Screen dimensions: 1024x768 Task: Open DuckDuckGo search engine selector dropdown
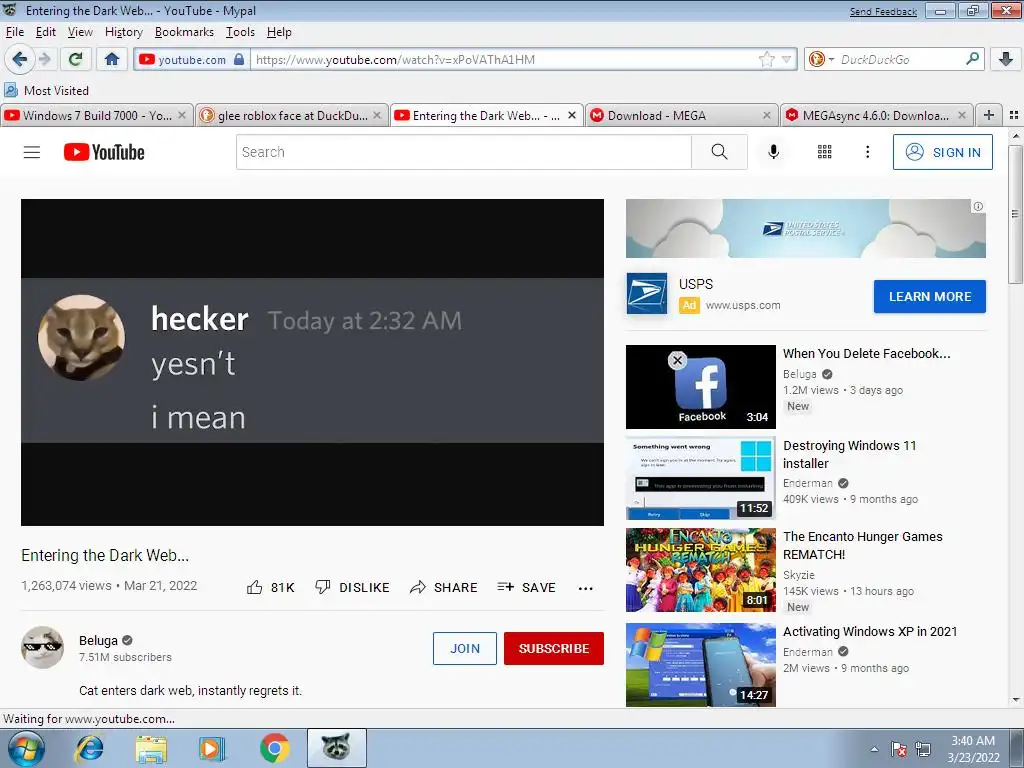[x=822, y=59]
